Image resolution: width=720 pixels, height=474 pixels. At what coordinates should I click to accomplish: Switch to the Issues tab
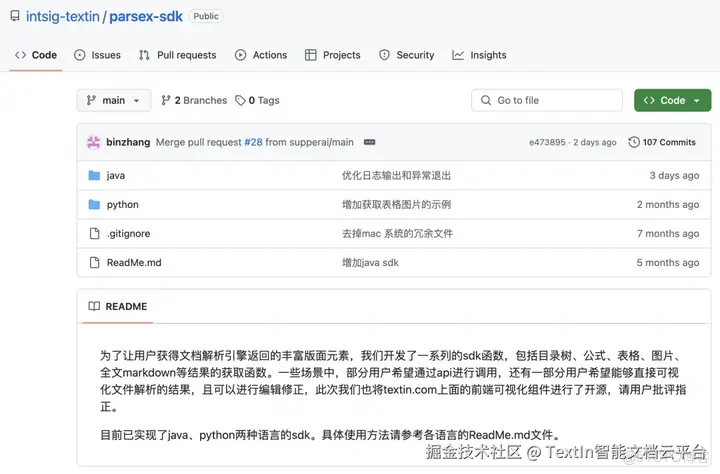[97, 55]
